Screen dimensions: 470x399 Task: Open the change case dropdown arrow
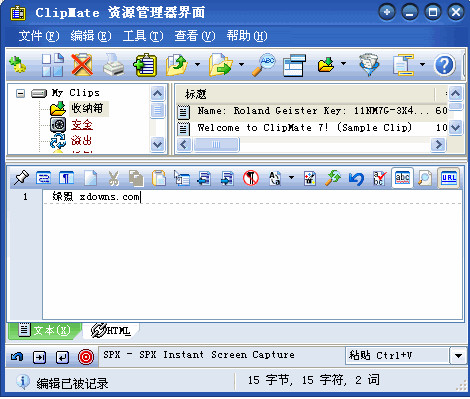(x=291, y=177)
